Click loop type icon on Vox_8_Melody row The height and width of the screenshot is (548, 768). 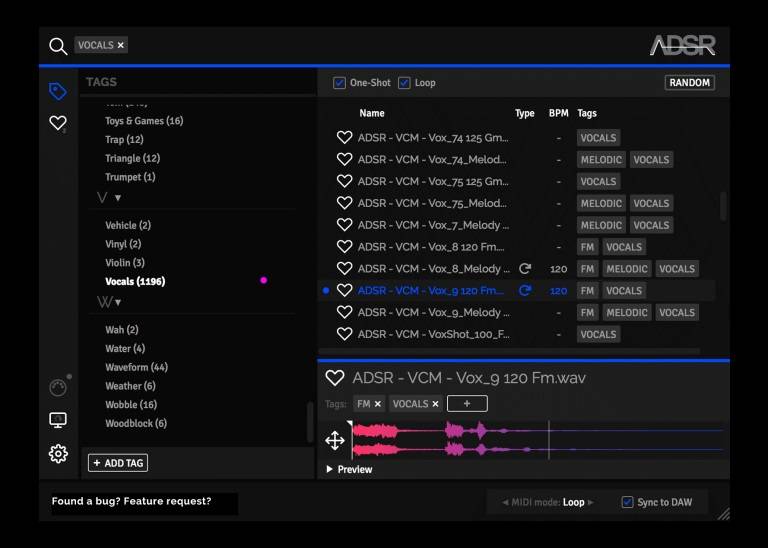525,269
